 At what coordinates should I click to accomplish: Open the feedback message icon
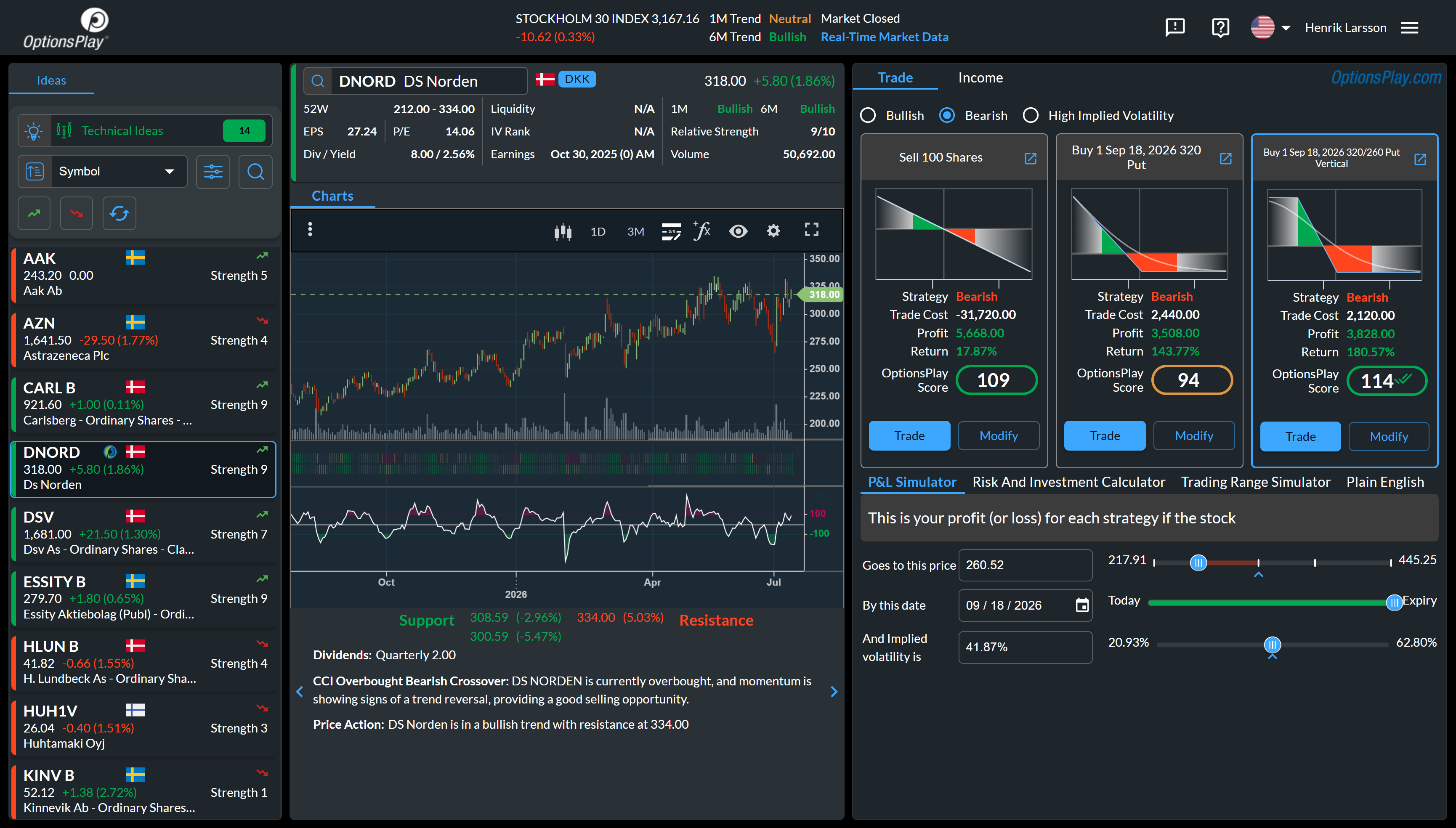click(x=1174, y=27)
